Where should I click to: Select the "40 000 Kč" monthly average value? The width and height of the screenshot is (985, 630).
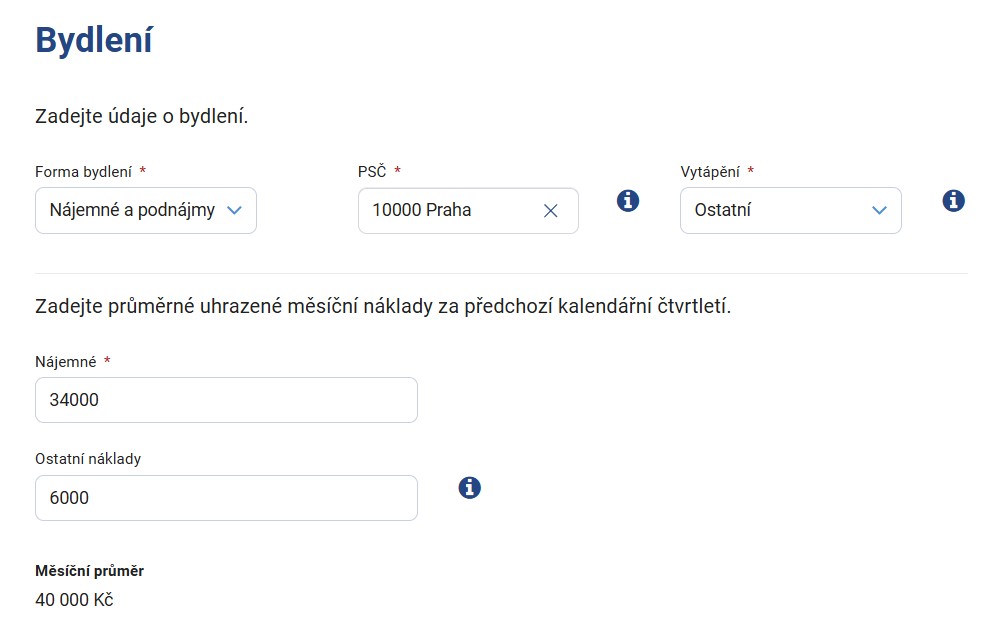point(74,600)
